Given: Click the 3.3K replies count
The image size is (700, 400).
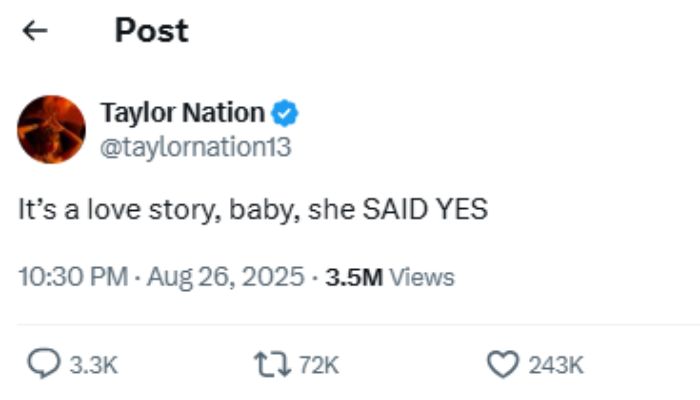Looking at the screenshot, I should click(93, 365).
